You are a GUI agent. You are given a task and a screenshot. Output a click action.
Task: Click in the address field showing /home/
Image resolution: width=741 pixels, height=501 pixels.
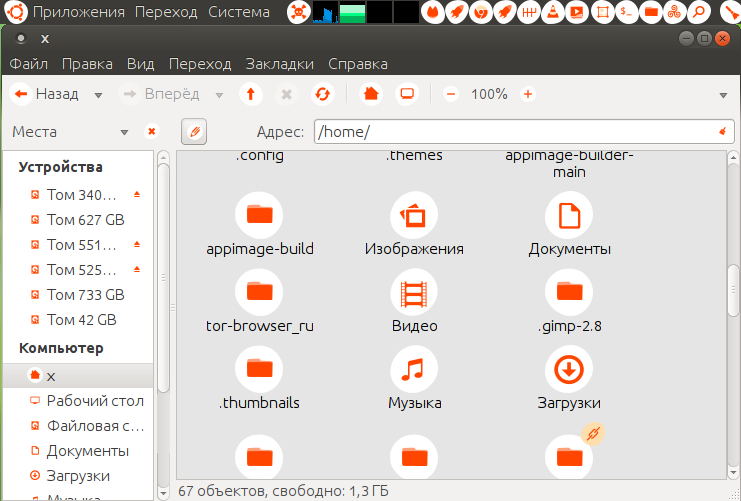(524, 131)
